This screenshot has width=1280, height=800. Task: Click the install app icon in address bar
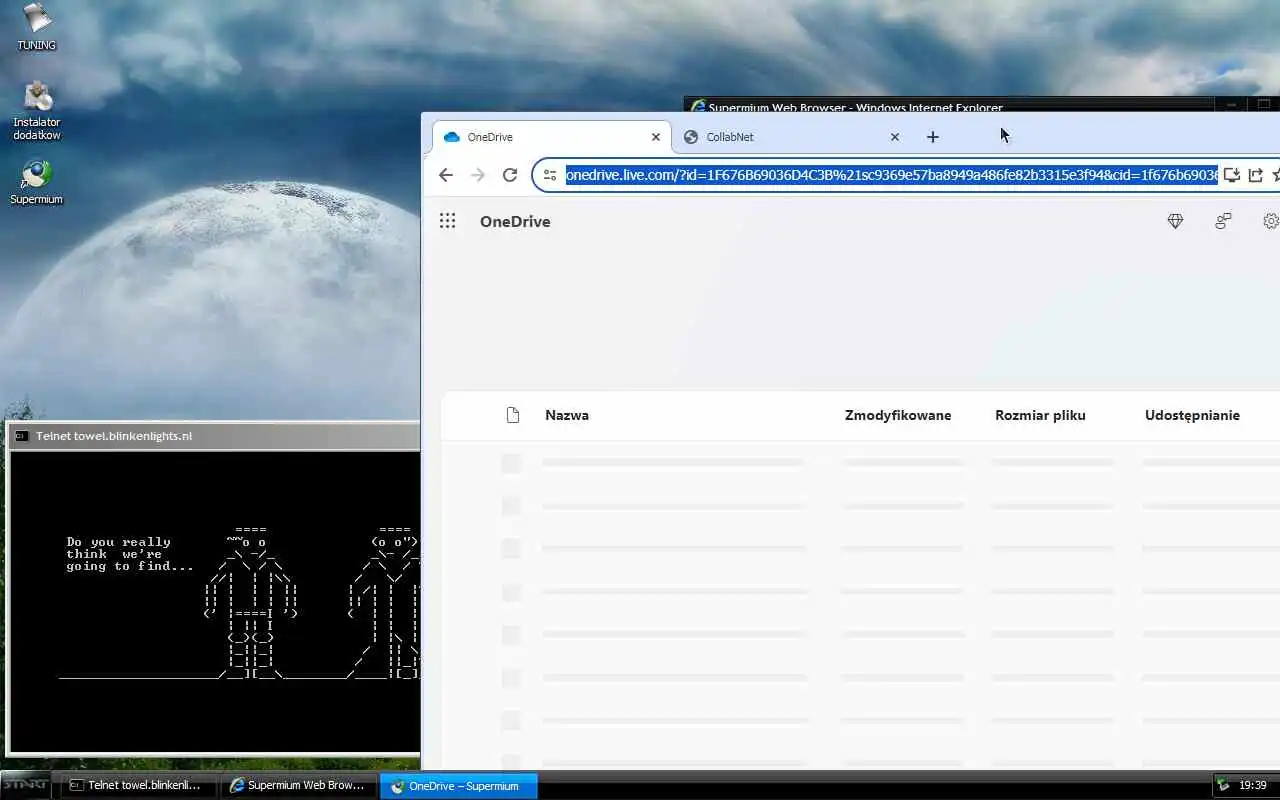pos(1232,175)
